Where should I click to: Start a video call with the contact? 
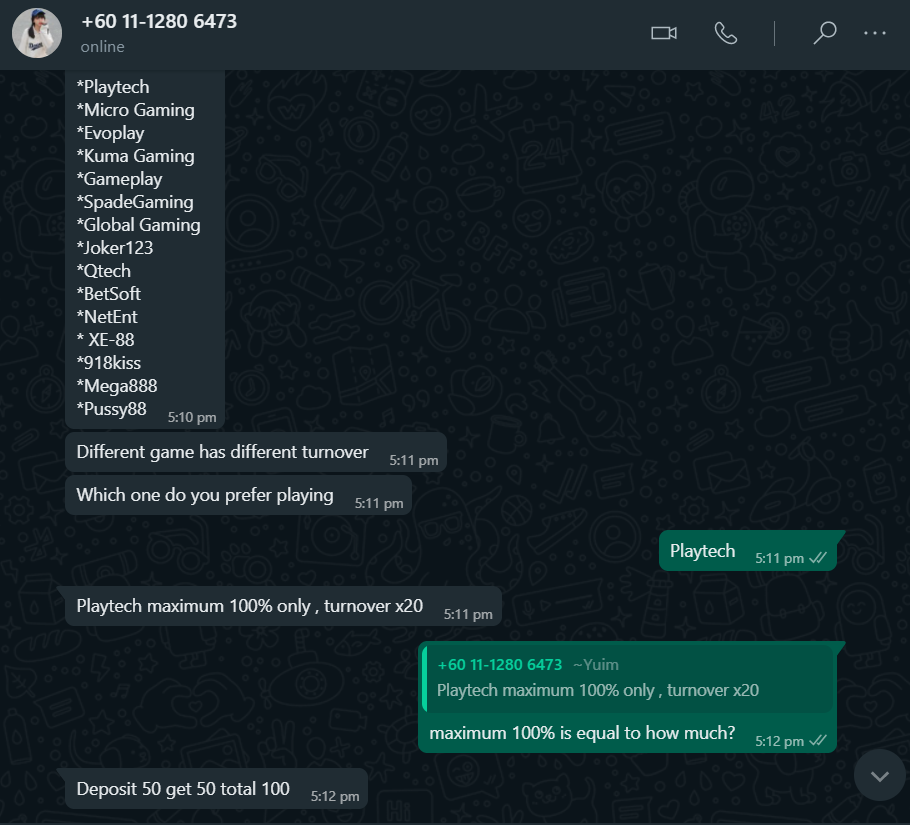(664, 33)
